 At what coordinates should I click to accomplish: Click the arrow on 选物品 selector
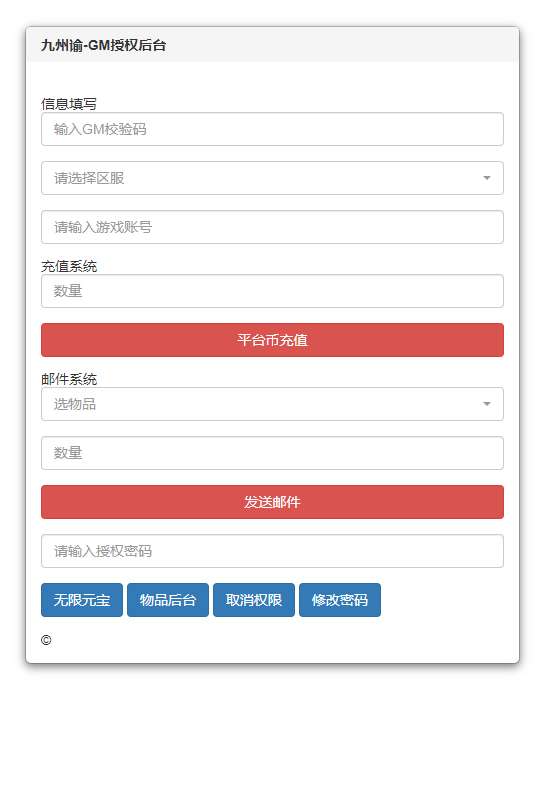(487, 404)
